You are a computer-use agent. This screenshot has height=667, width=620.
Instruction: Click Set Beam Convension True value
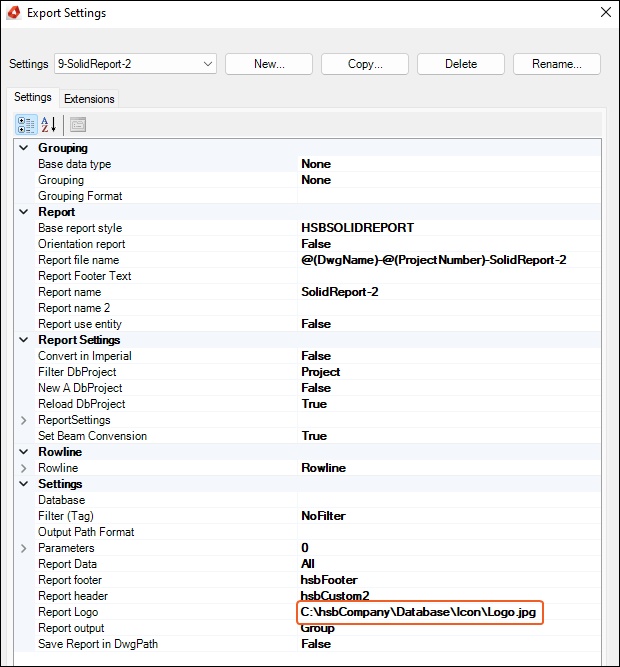[x=314, y=436]
